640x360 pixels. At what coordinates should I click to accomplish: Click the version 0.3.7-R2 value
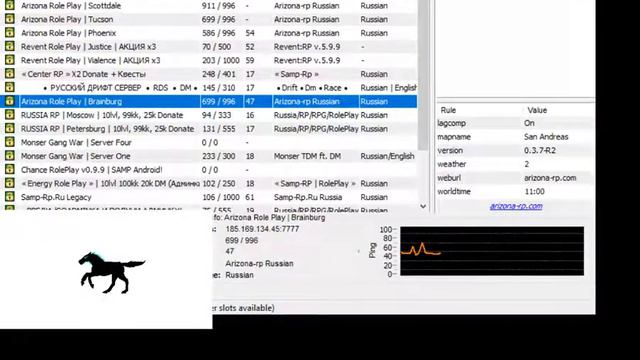pos(540,151)
